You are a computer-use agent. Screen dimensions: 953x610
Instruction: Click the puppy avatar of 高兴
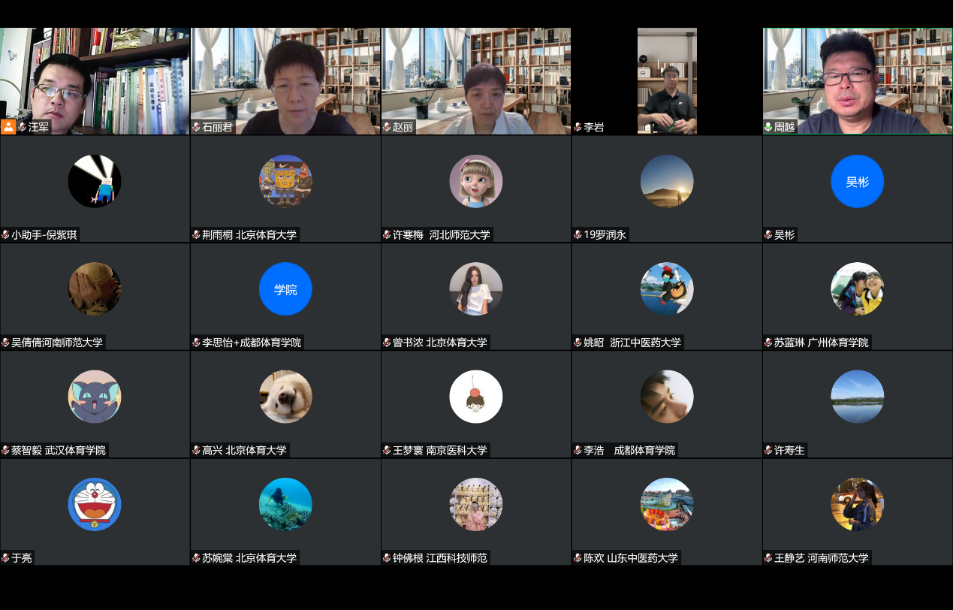(285, 396)
